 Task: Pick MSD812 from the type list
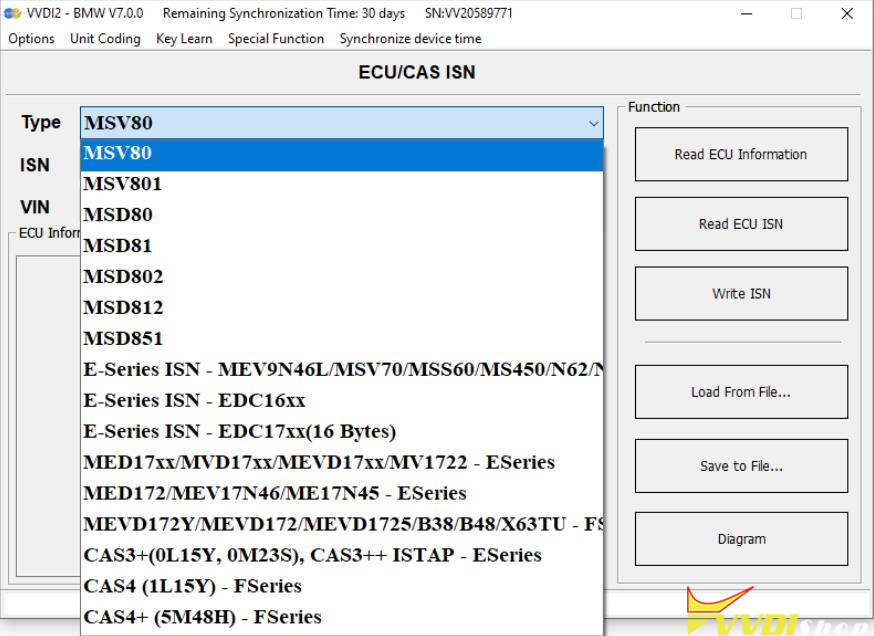[x=342, y=308]
